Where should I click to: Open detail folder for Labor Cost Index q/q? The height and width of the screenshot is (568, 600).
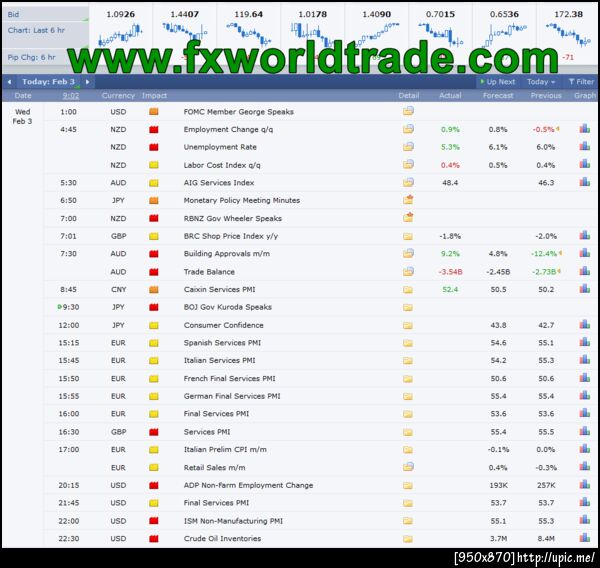408,165
